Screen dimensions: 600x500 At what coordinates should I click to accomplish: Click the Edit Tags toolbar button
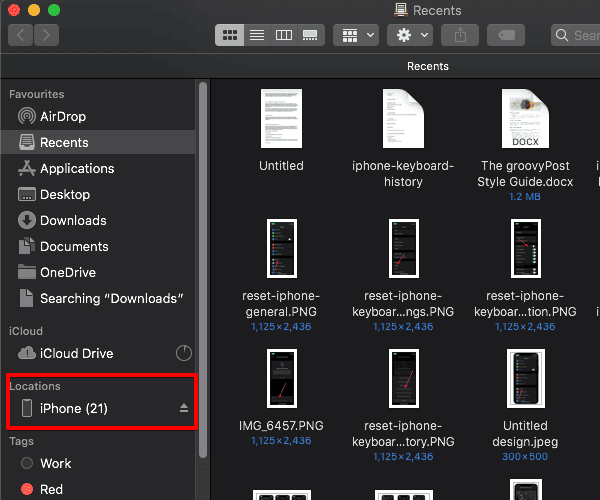point(506,35)
